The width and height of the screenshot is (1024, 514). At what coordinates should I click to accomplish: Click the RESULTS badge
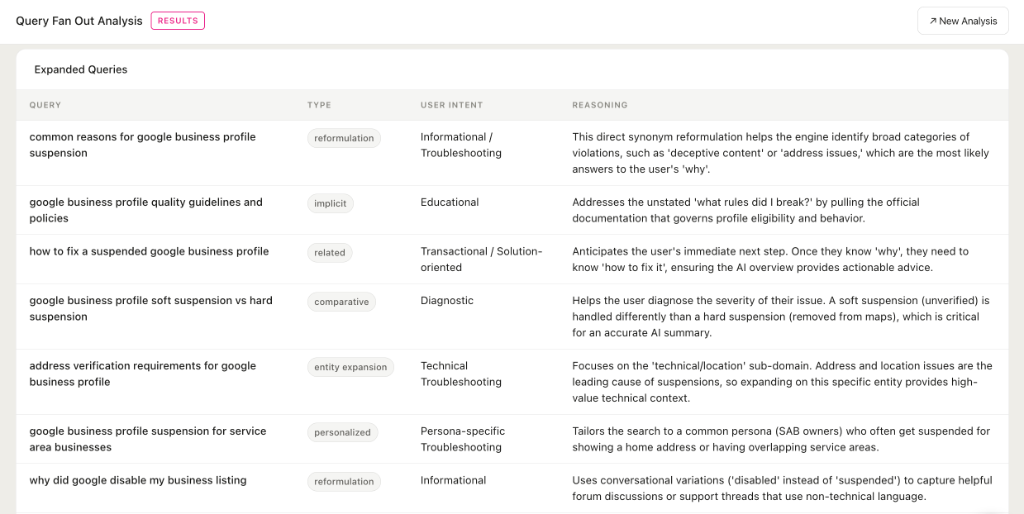(178, 21)
